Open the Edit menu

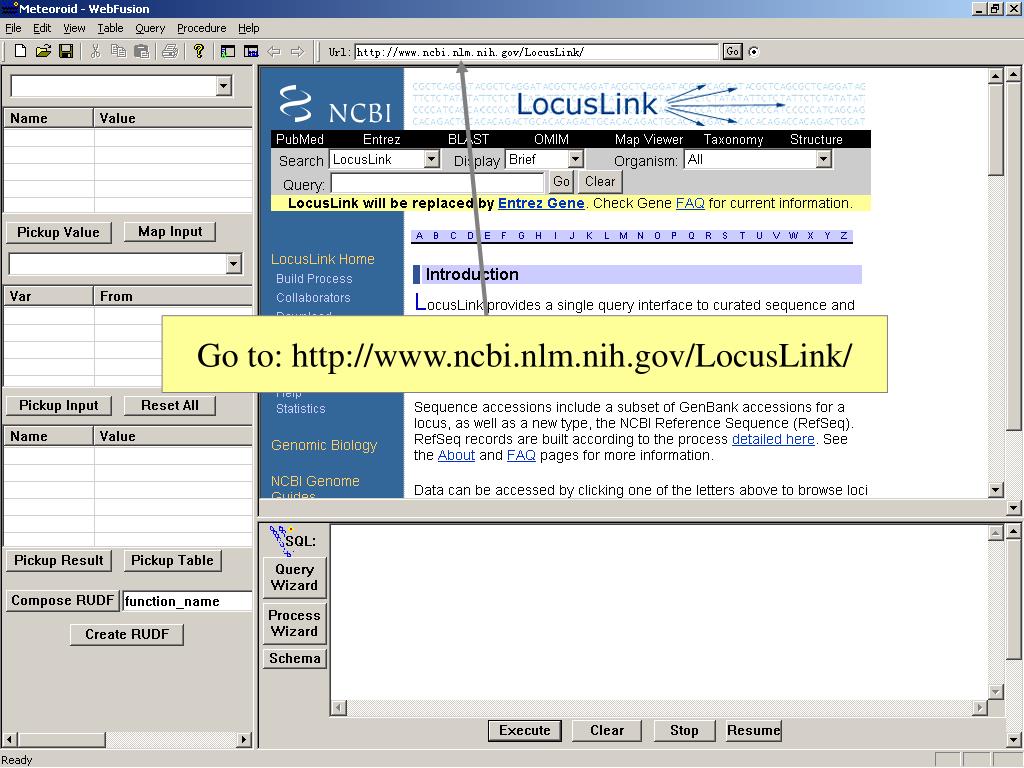click(42, 28)
